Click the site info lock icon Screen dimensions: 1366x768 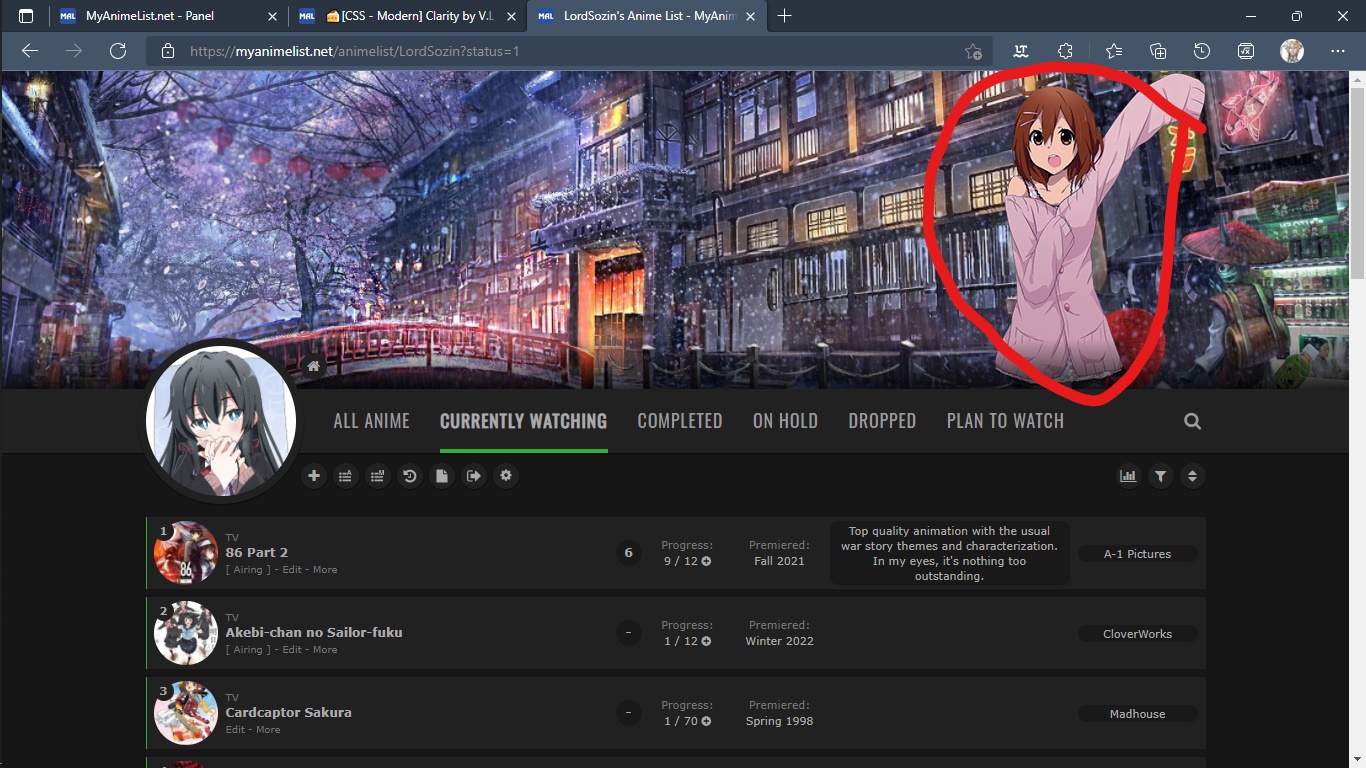tap(168, 51)
